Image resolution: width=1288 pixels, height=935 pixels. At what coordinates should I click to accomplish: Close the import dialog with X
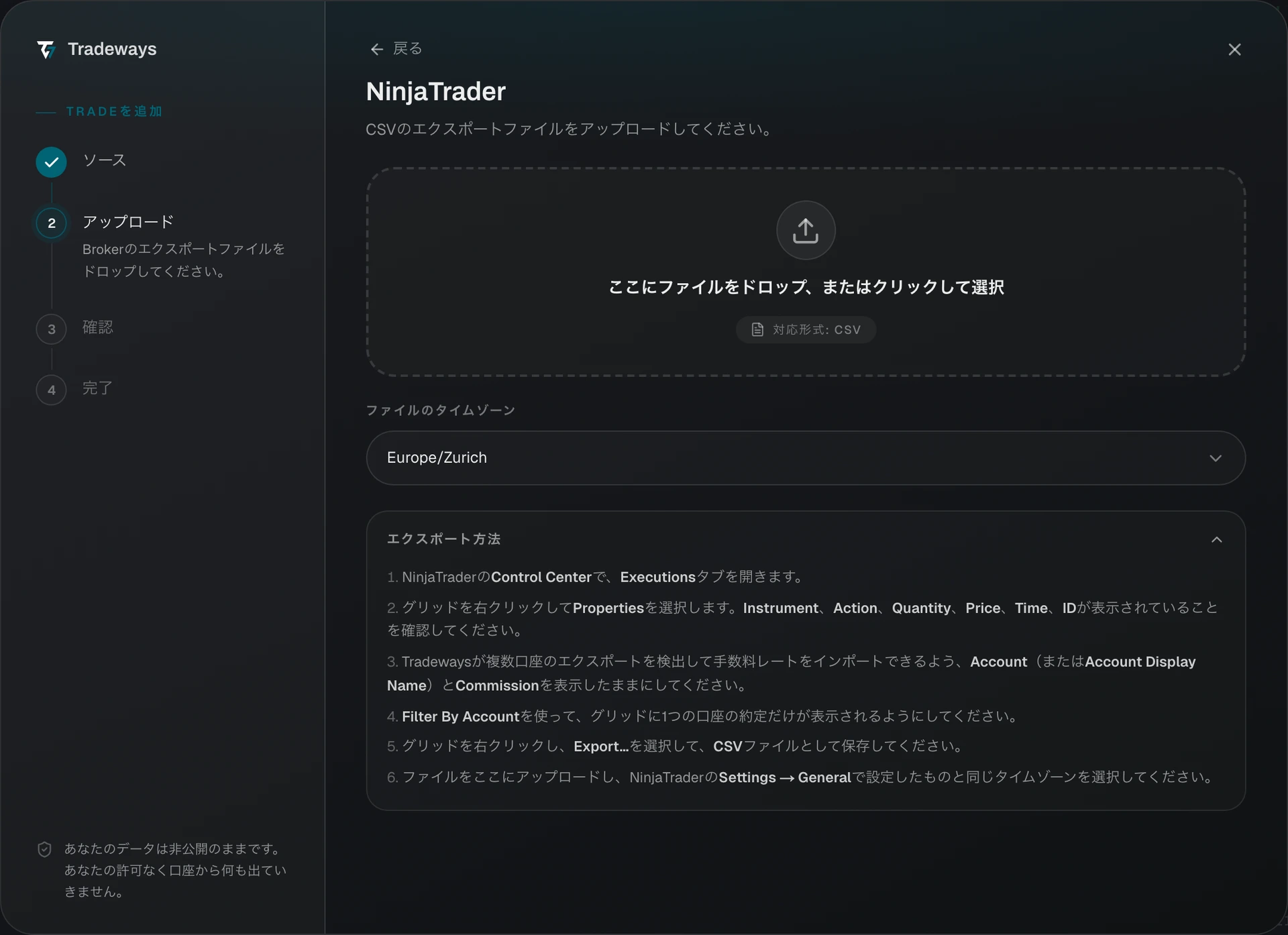coord(1234,50)
